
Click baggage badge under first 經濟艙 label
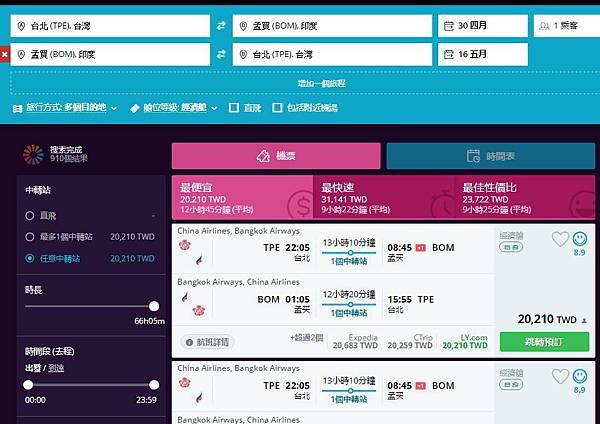click(x=511, y=247)
